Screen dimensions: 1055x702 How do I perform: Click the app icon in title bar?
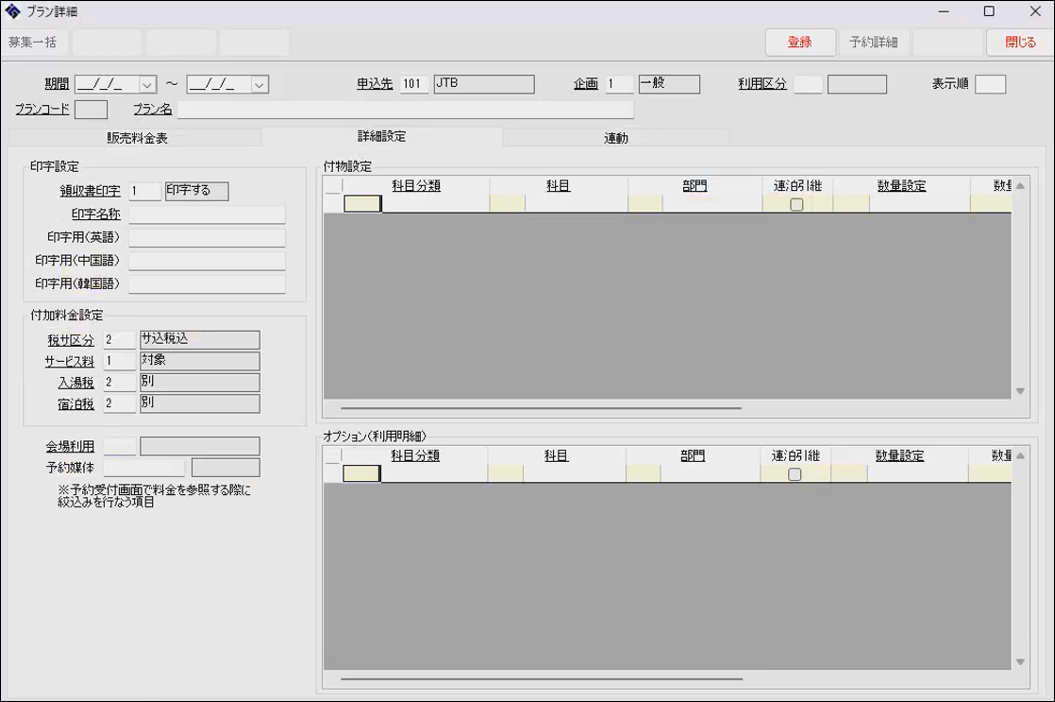click(13, 12)
